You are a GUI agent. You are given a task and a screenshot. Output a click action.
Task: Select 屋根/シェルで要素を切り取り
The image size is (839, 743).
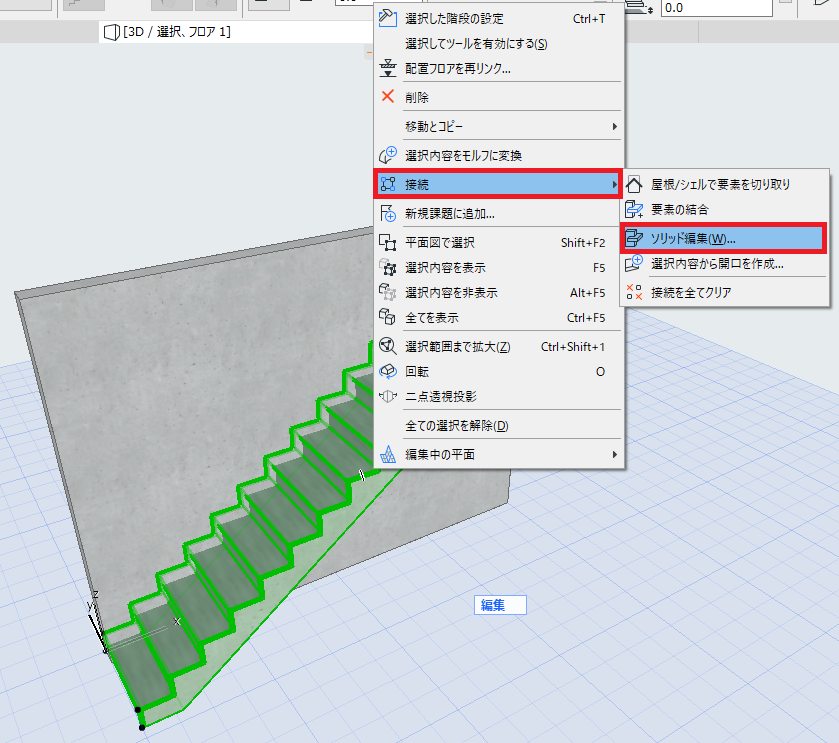click(724, 185)
